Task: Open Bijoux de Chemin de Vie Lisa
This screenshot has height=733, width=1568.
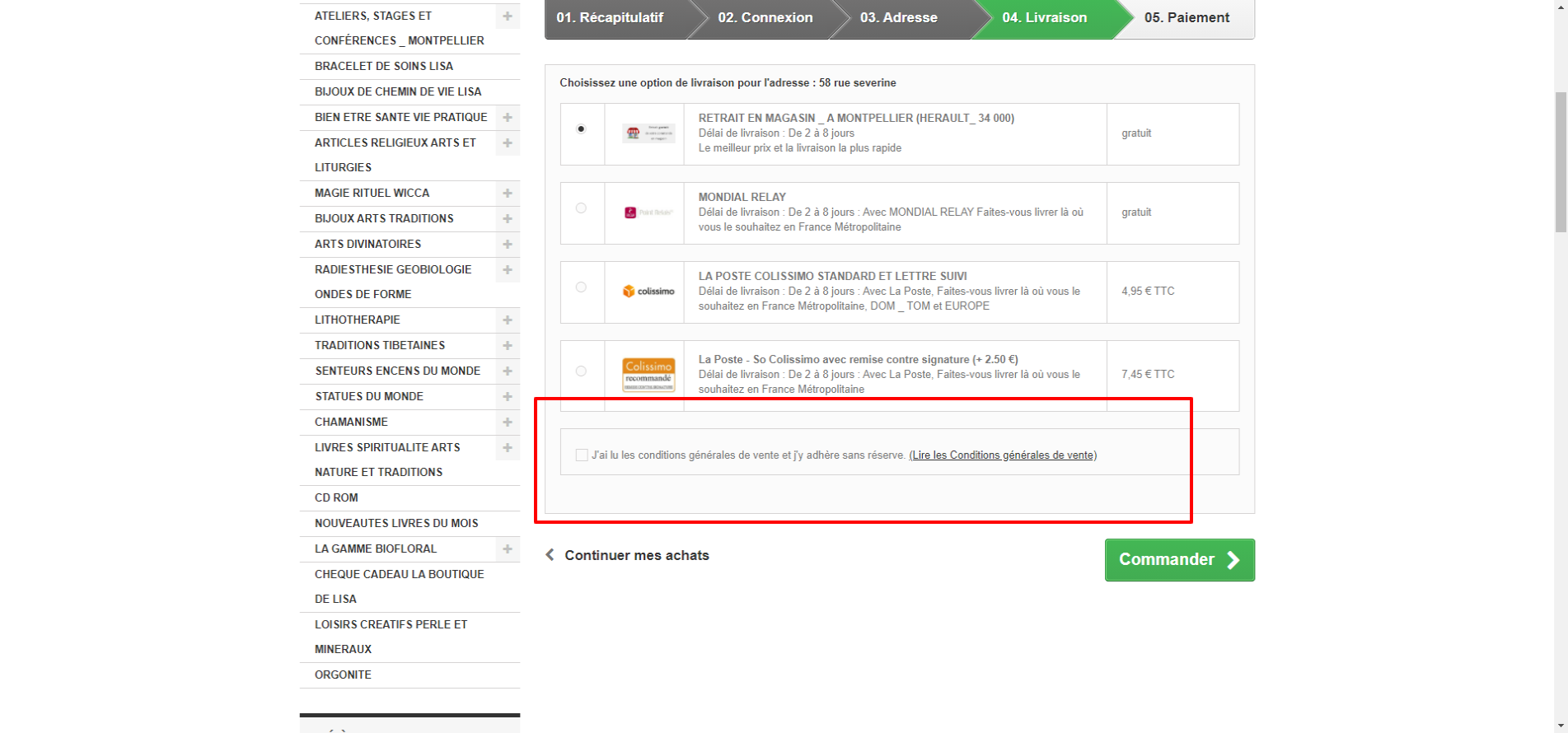Action: [398, 92]
